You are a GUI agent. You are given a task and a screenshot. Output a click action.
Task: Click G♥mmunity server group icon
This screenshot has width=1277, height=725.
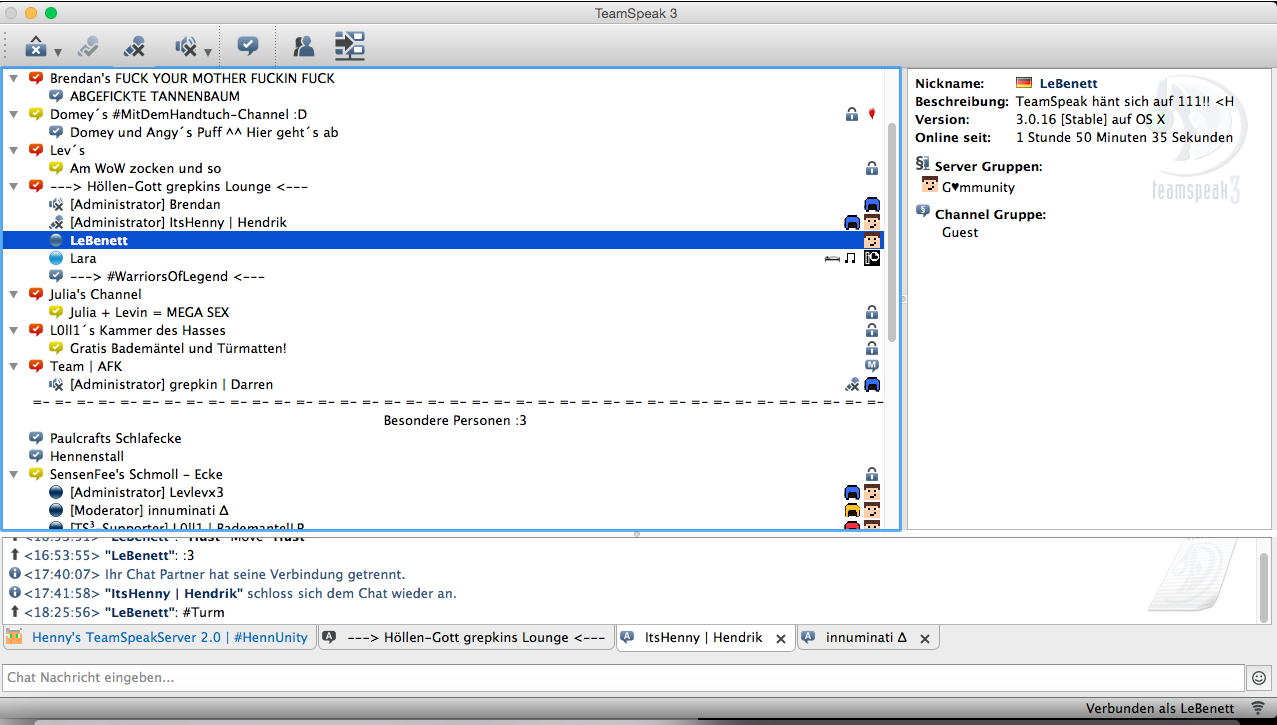coord(929,186)
